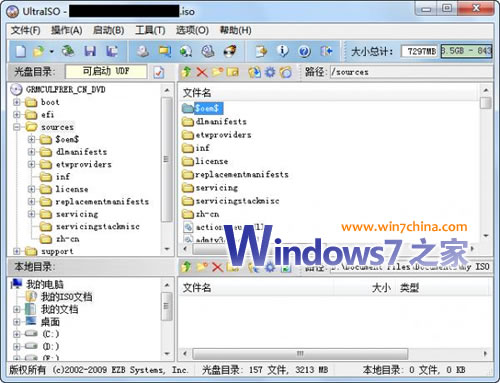Collapse the sources folder node

point(17,127)
